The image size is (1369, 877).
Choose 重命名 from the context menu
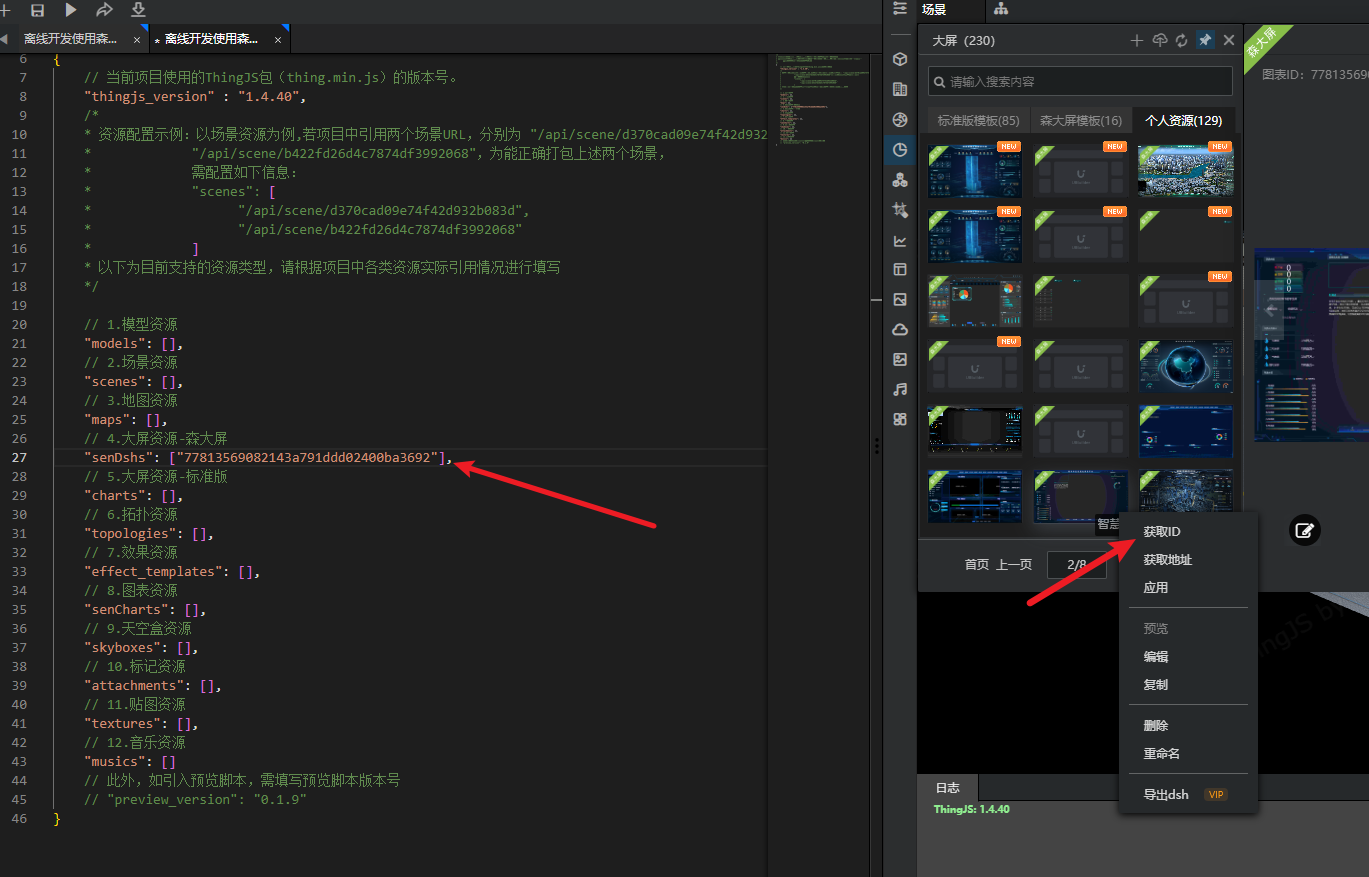[x=1162, y=754]
